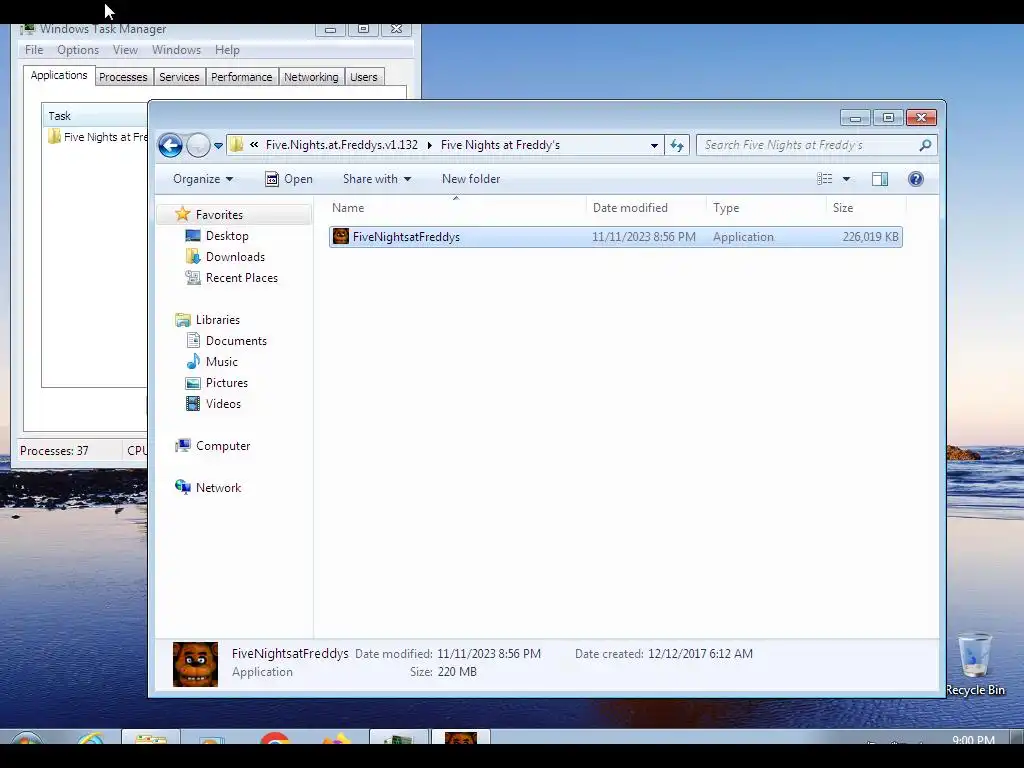Open the view options dropdown arrow
Image resolution: width=1024 pixels, height=768 pixels.
(846, 179)
